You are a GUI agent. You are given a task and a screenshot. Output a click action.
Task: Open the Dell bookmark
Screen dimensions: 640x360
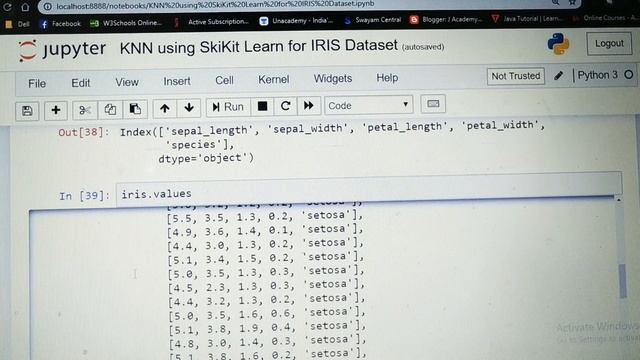[x=18, y=24]
